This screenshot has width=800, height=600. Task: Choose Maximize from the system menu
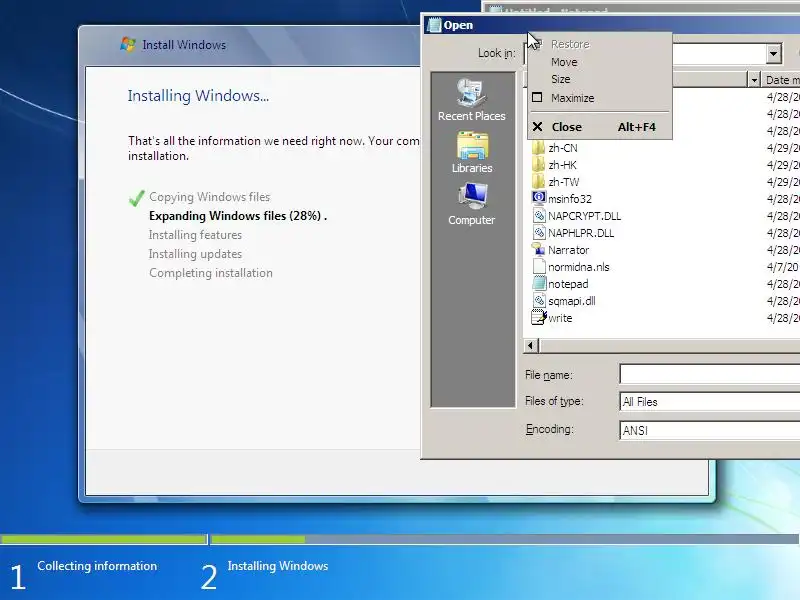pos(599,97)
